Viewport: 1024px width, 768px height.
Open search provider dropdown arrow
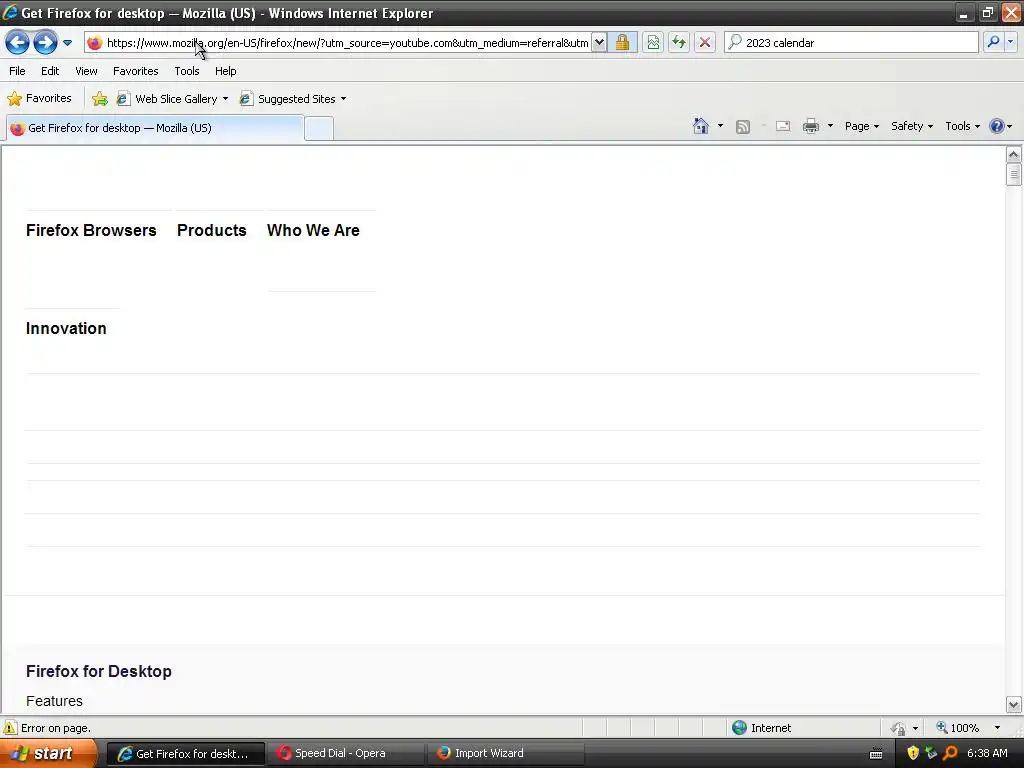[x=1010, y=42]
